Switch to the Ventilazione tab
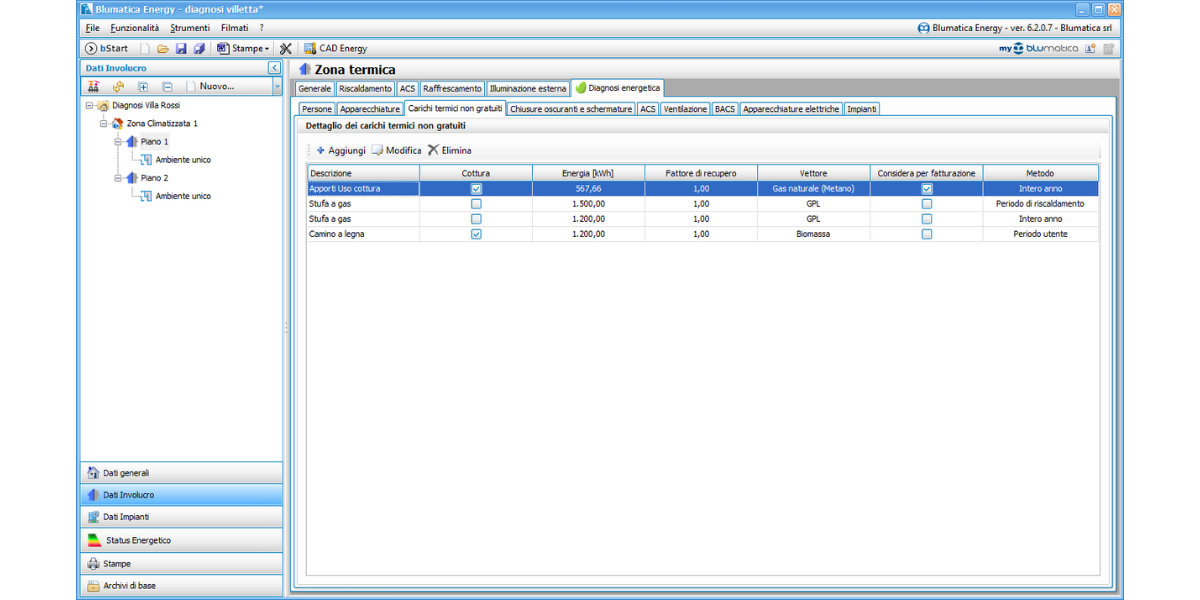 [685, 109]
